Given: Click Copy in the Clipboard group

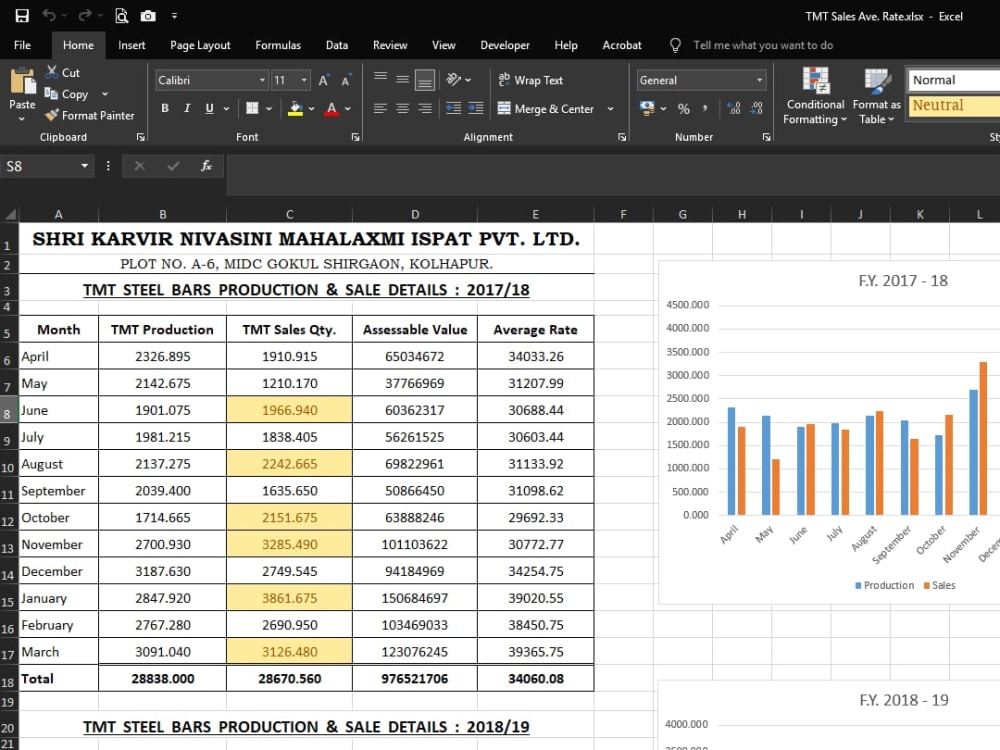Looking at the screenshot, I should (x=66, y=94).
